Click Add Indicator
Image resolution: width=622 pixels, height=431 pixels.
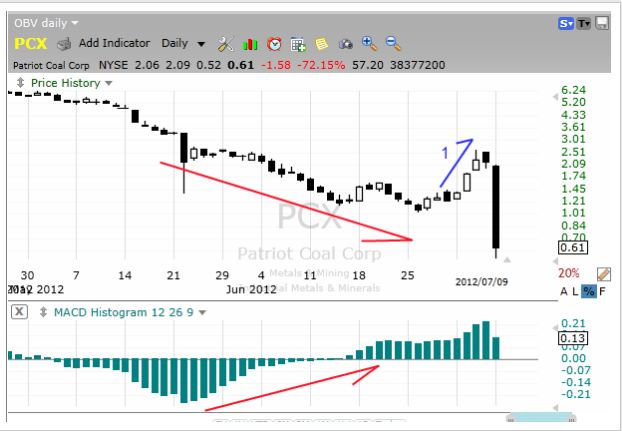pos(114,44)
